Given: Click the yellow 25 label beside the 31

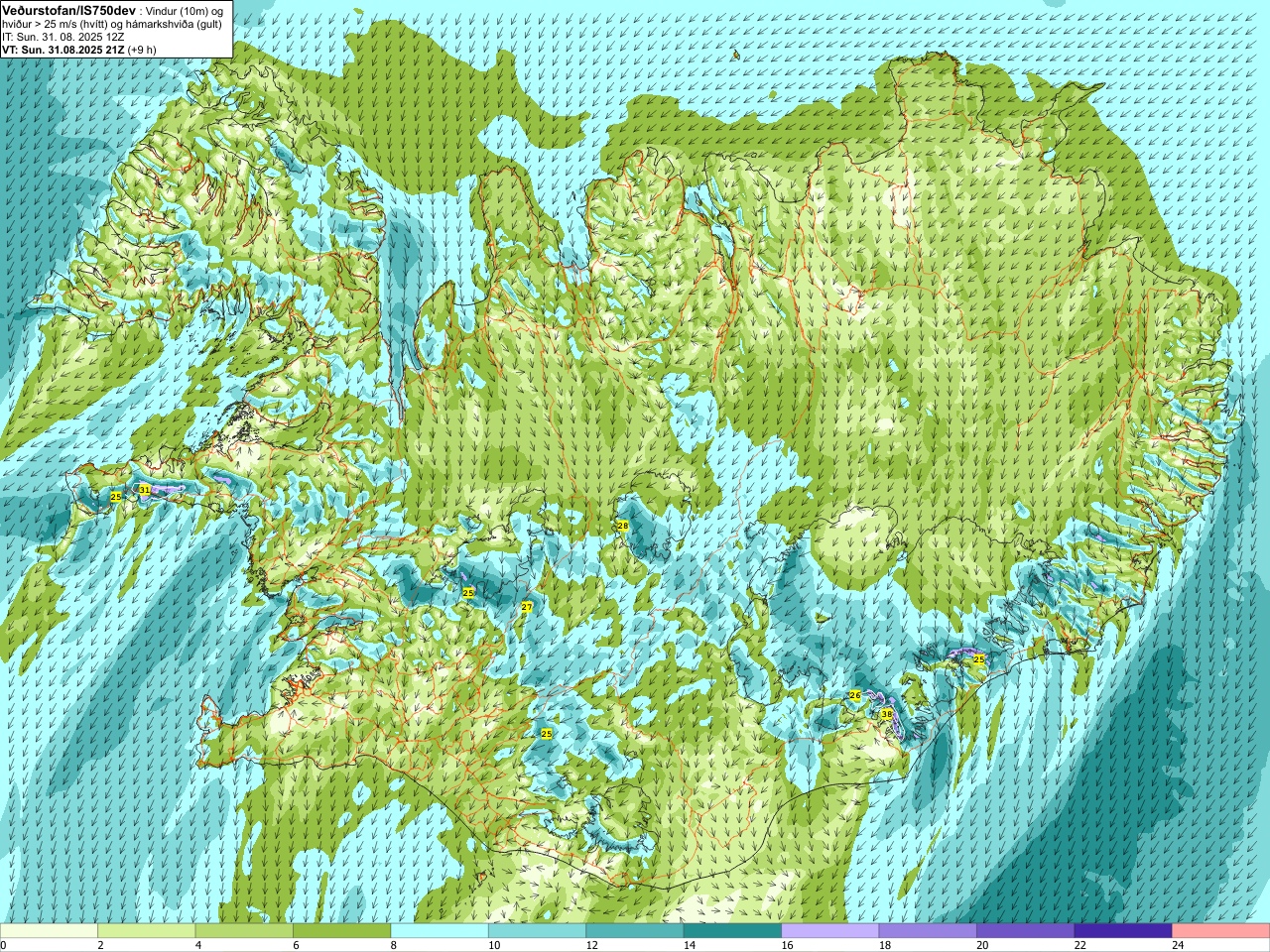Looking at the screenshot, I should click(116, 496).
